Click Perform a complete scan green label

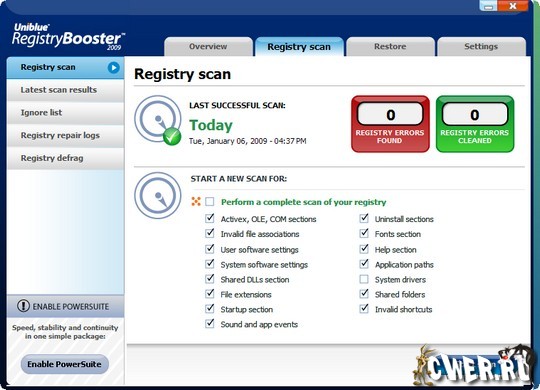pyautogui.click(x=303, y=202)
